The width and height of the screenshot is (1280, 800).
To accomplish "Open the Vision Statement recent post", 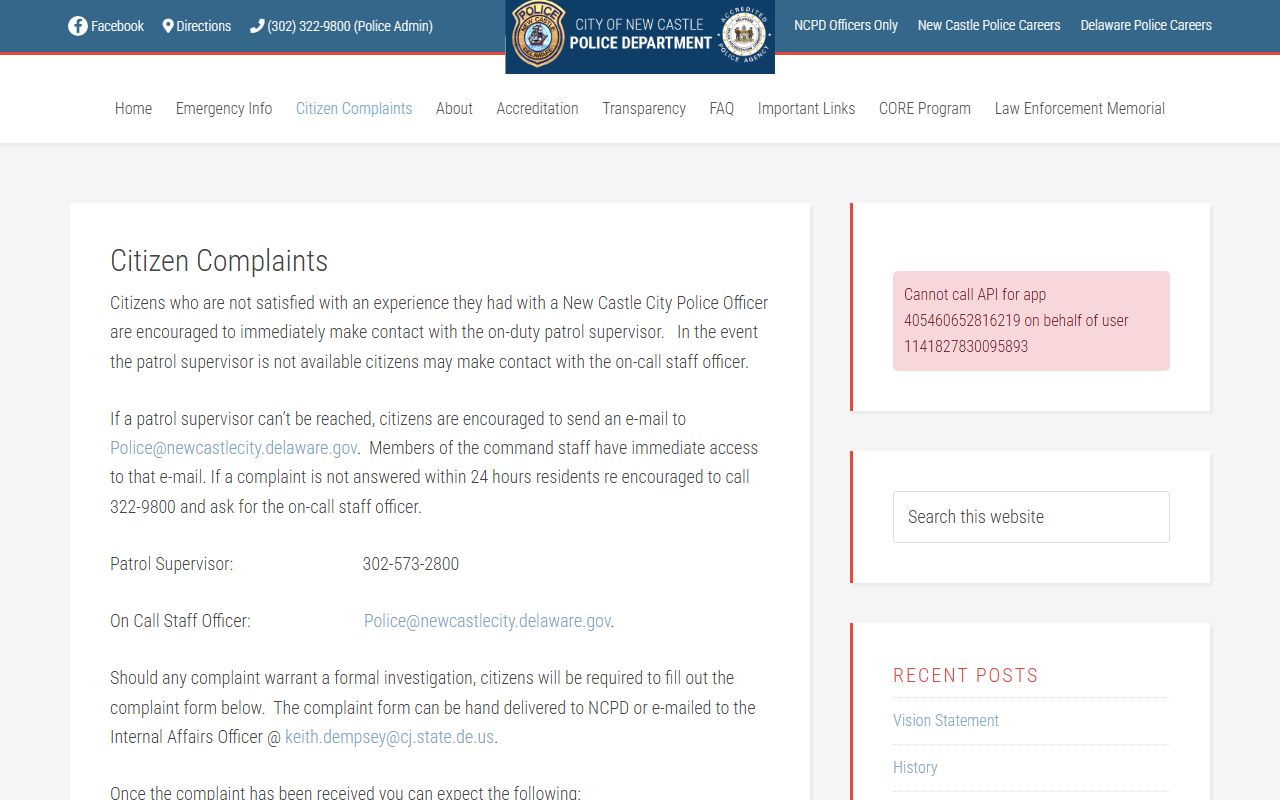I will pyautogui.click(x=946, y=720).
